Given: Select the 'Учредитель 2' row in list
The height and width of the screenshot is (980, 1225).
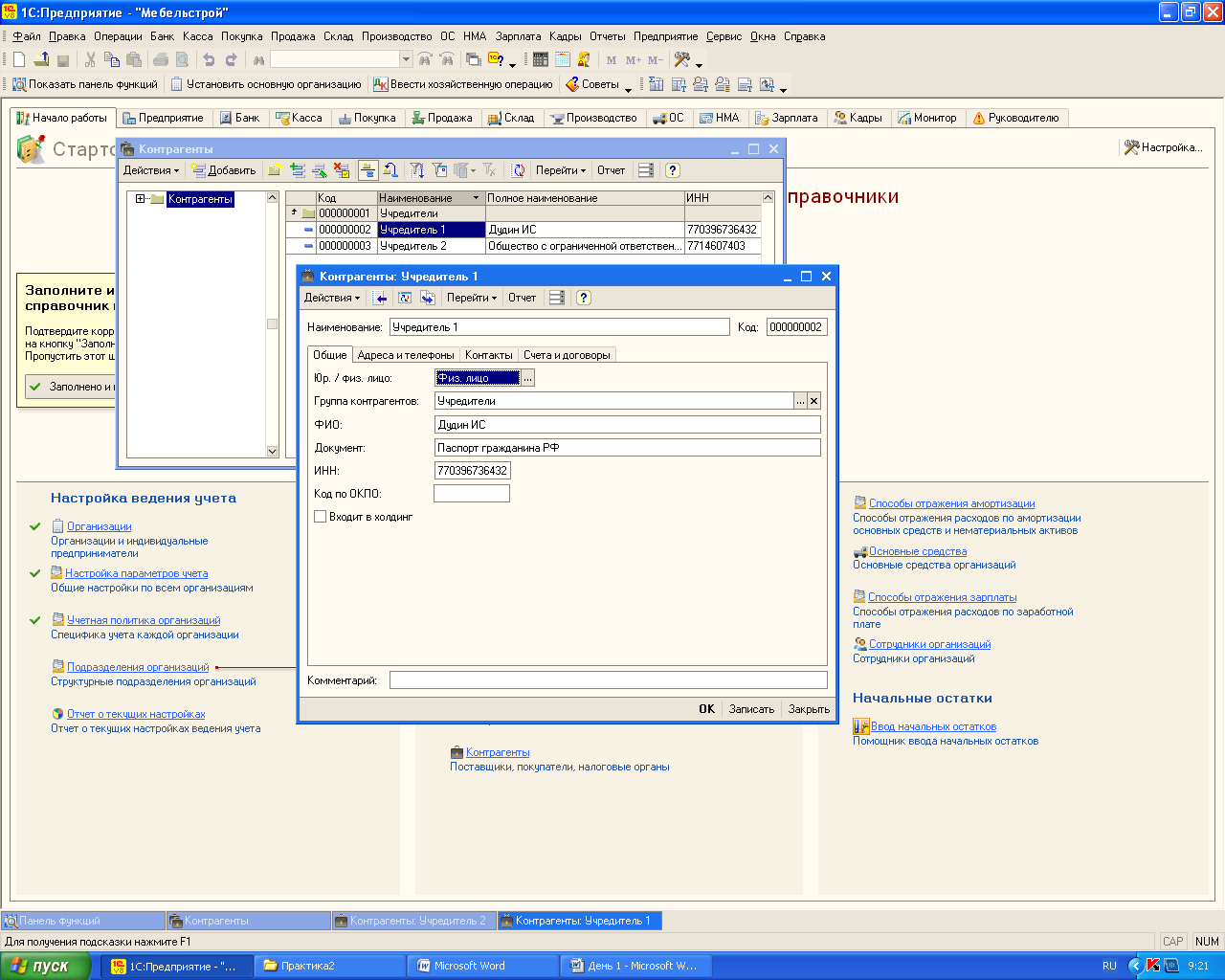Looking at the screenshot, I should [x=523, y=246].
